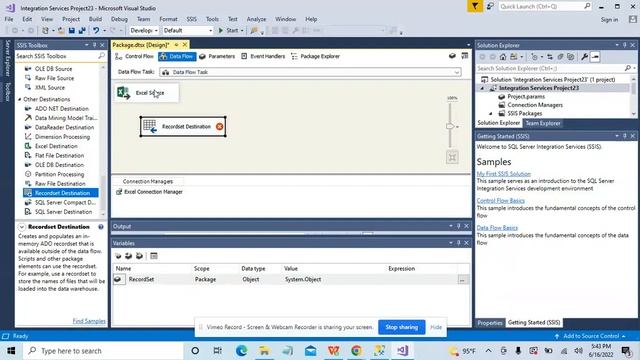Click Quick Launch search box
The height and width of the screenshot is (360, 640).
coord(545,7)
